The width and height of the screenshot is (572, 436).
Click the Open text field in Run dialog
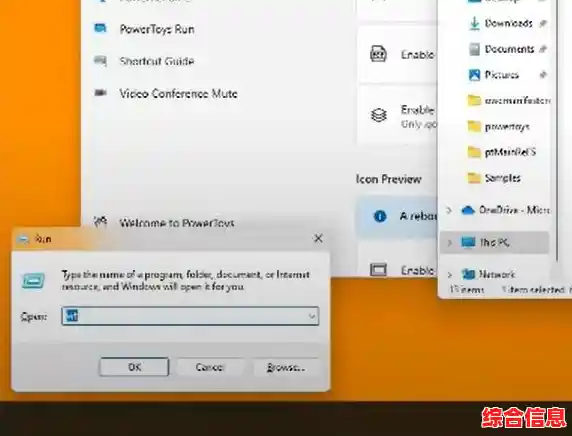190,316
